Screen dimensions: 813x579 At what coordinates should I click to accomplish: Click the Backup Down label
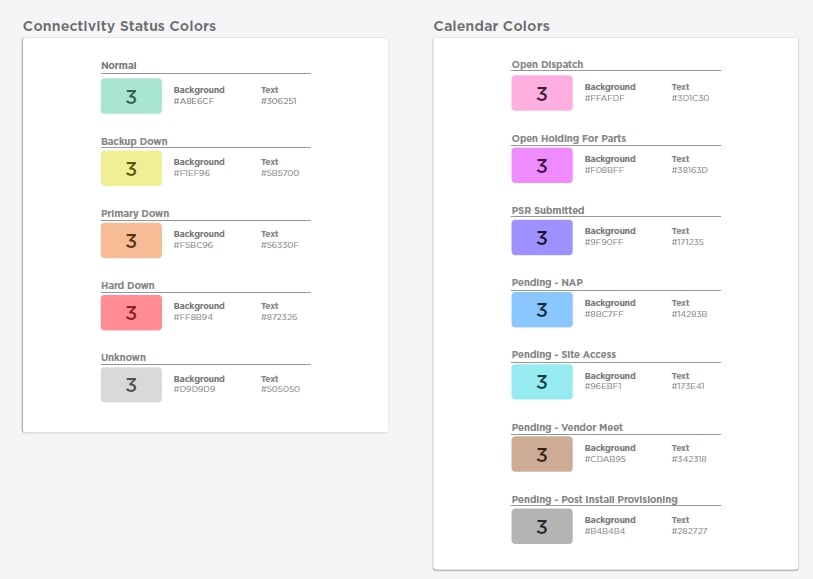coord(134,141)
